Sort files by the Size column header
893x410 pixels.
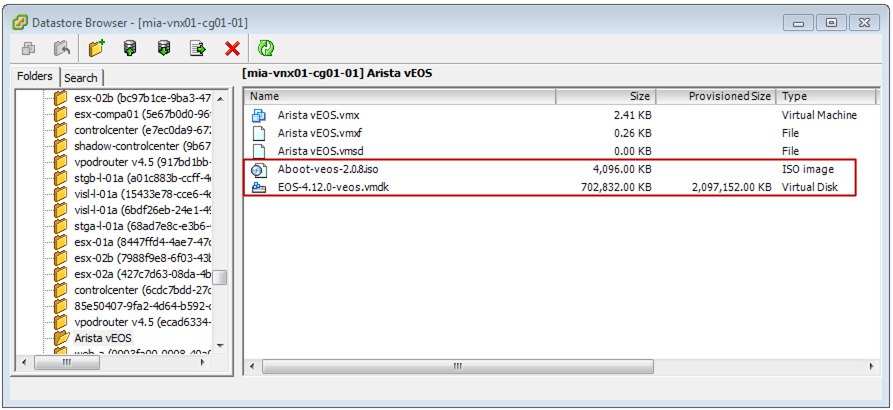point(606,96)
